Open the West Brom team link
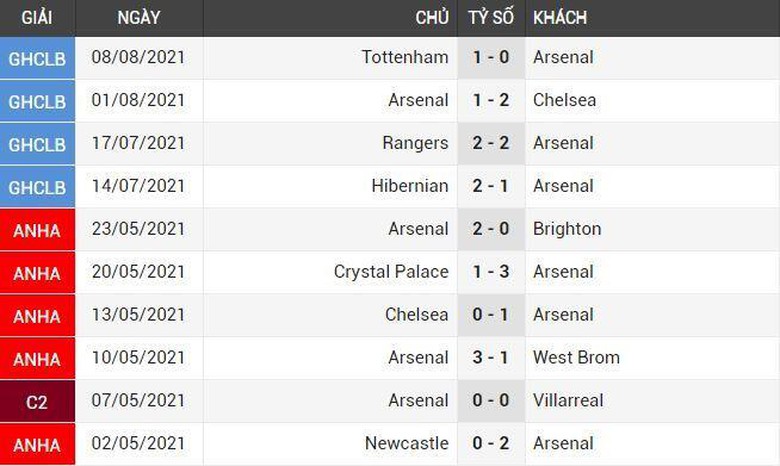Viewport: 780px width, 466px height. click(x=576, y=358)
